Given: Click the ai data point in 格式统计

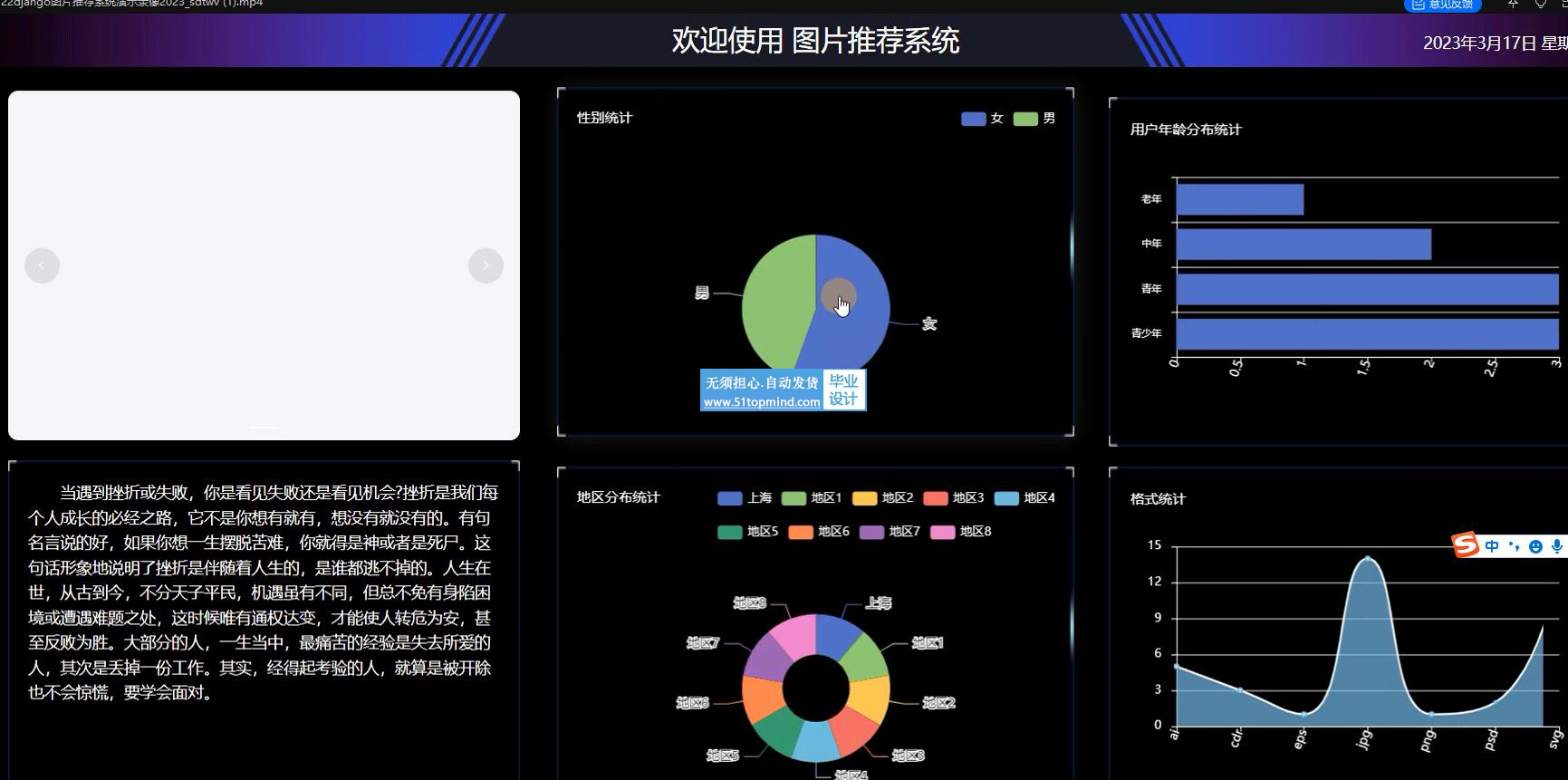Looking at the screenshot, I should 1177,666.
